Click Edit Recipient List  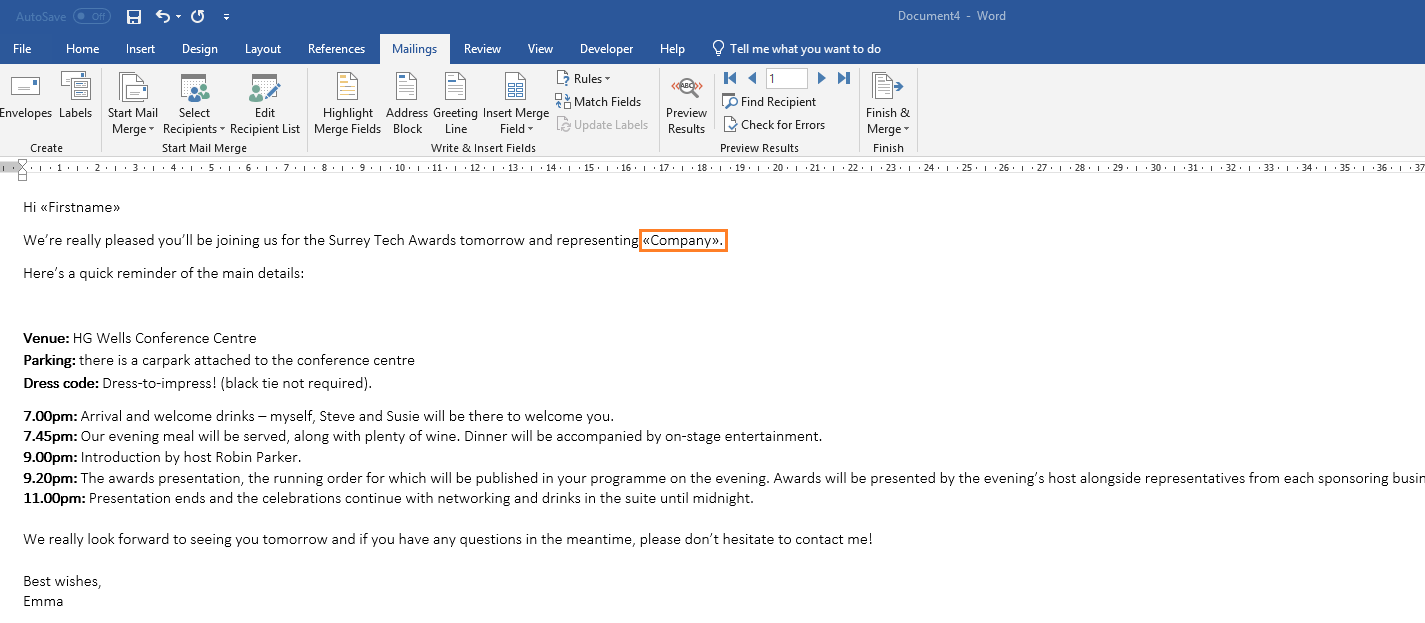(x=265, y=103)
